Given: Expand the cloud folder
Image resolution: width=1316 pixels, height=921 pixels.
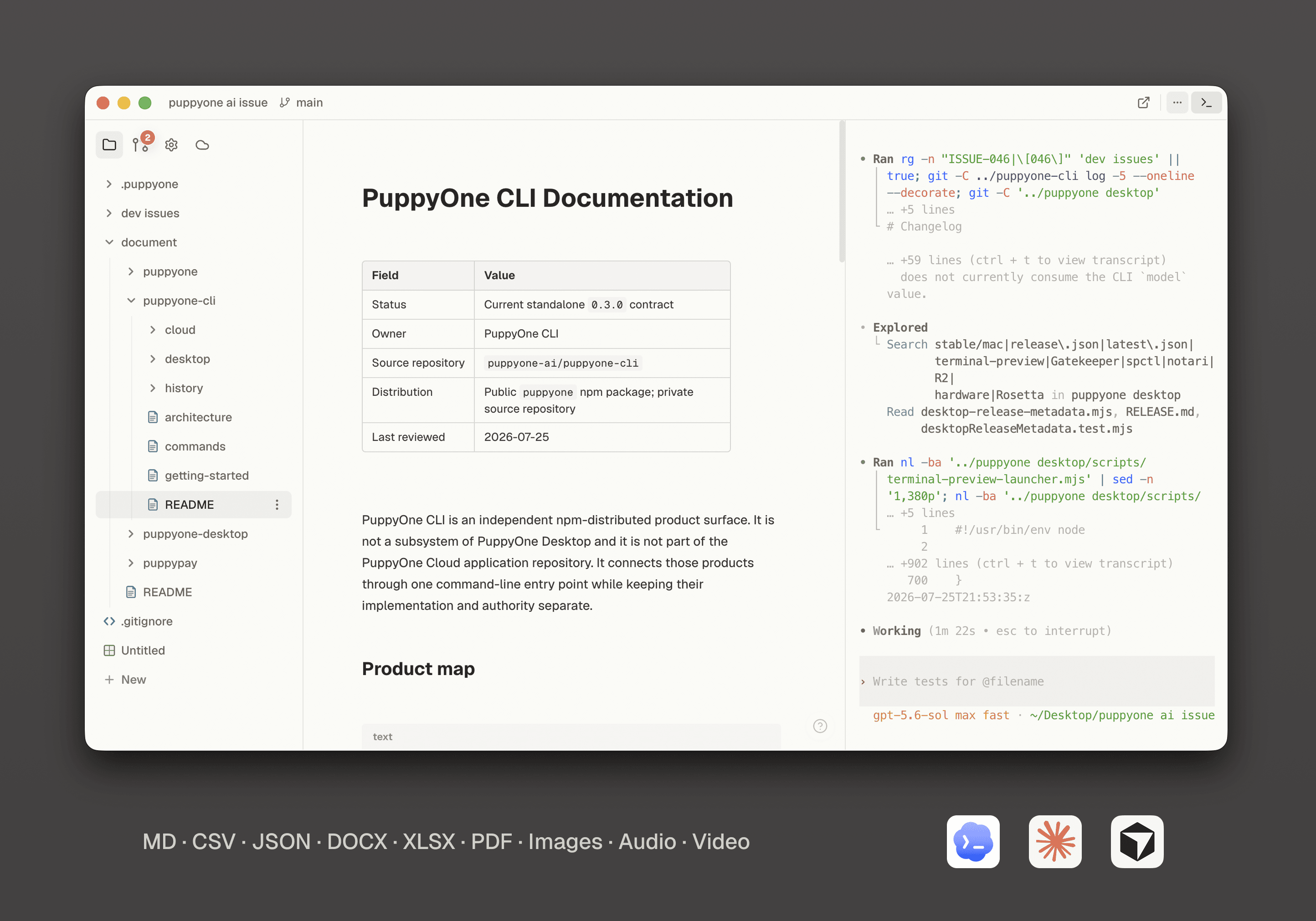Looking at the screenshot, I should (153, 330).
